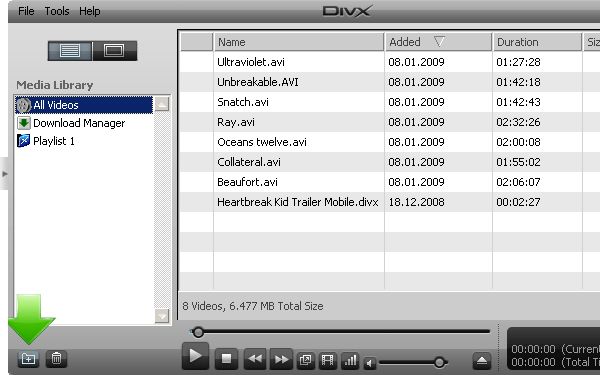Add a new playlist folder
The width and height of the screenshot is (600, 375).
[x=28, y=359]
